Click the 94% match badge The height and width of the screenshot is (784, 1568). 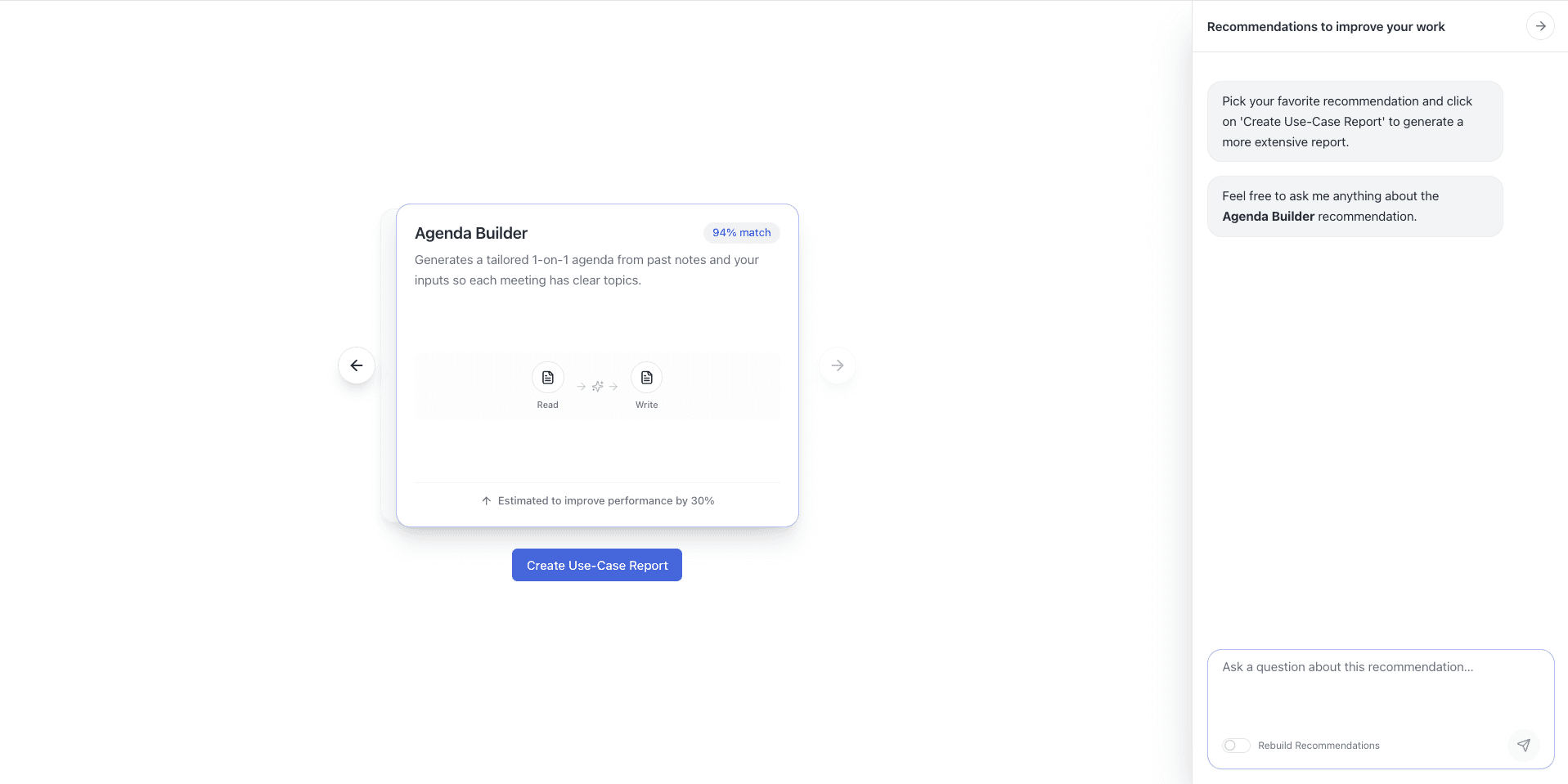[x=741, y=233]
